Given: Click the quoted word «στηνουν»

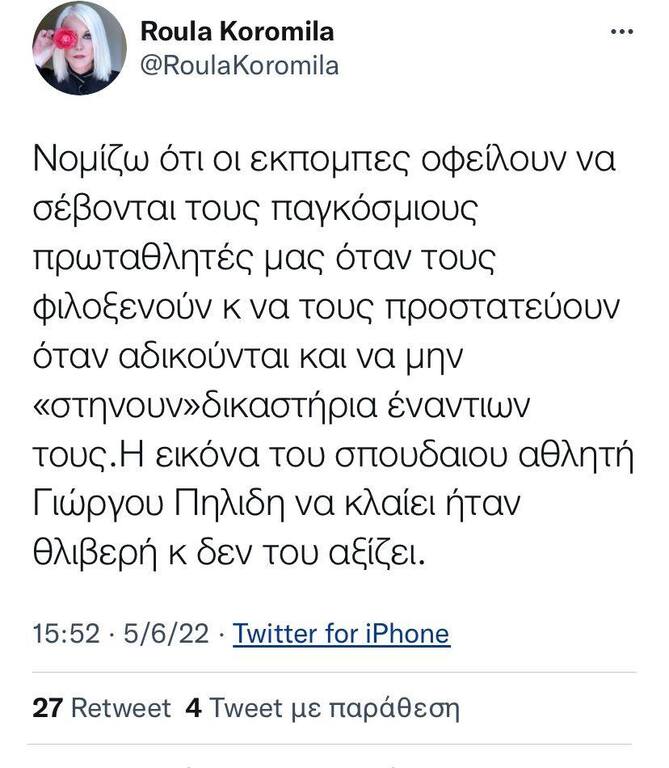Looking at the screenshot, I should click(x=117, y=406).
